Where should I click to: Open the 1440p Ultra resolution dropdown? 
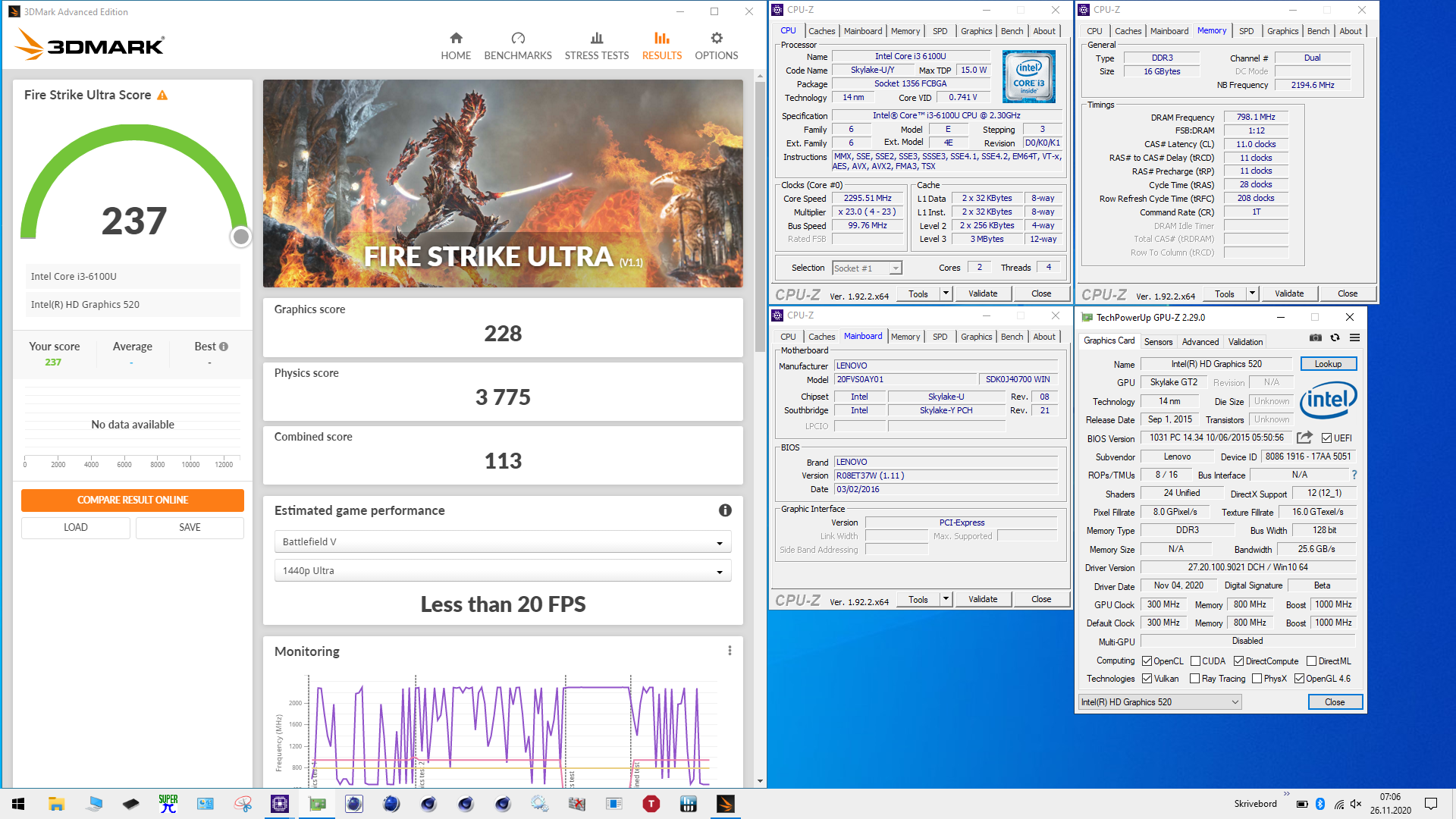502,570
